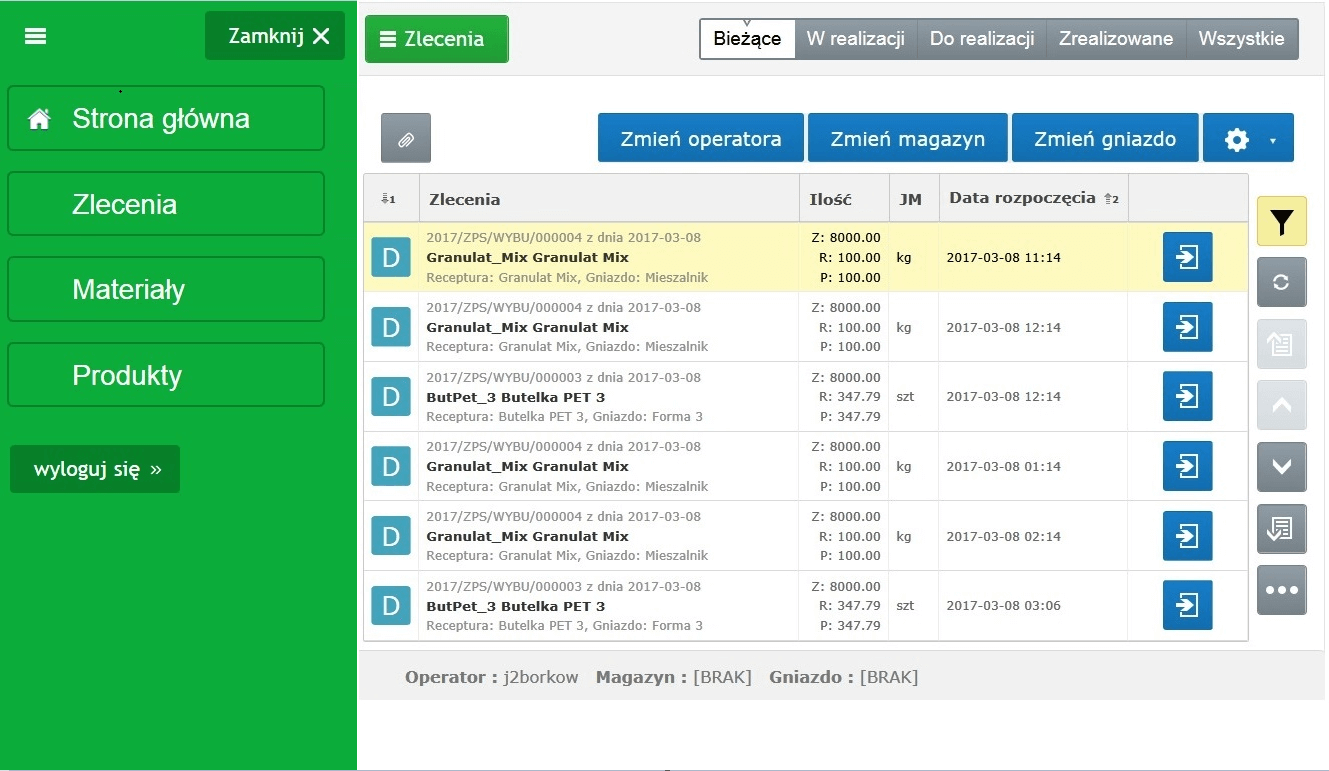The width and height of the screenshot is (1329, 771).
Task: Click Zmień gniazdo button
Action: [x=1105, y=138]
